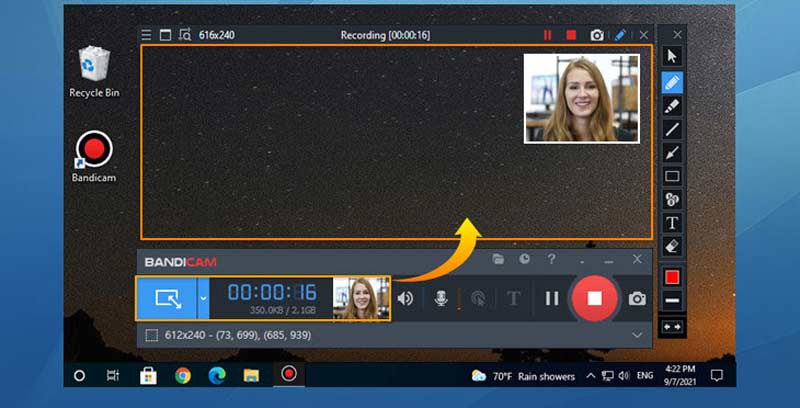The width and height of the screenshot is (800, 408).
Task: Switch to fullscreen rectangle mode icon
Action: (165, 35)
